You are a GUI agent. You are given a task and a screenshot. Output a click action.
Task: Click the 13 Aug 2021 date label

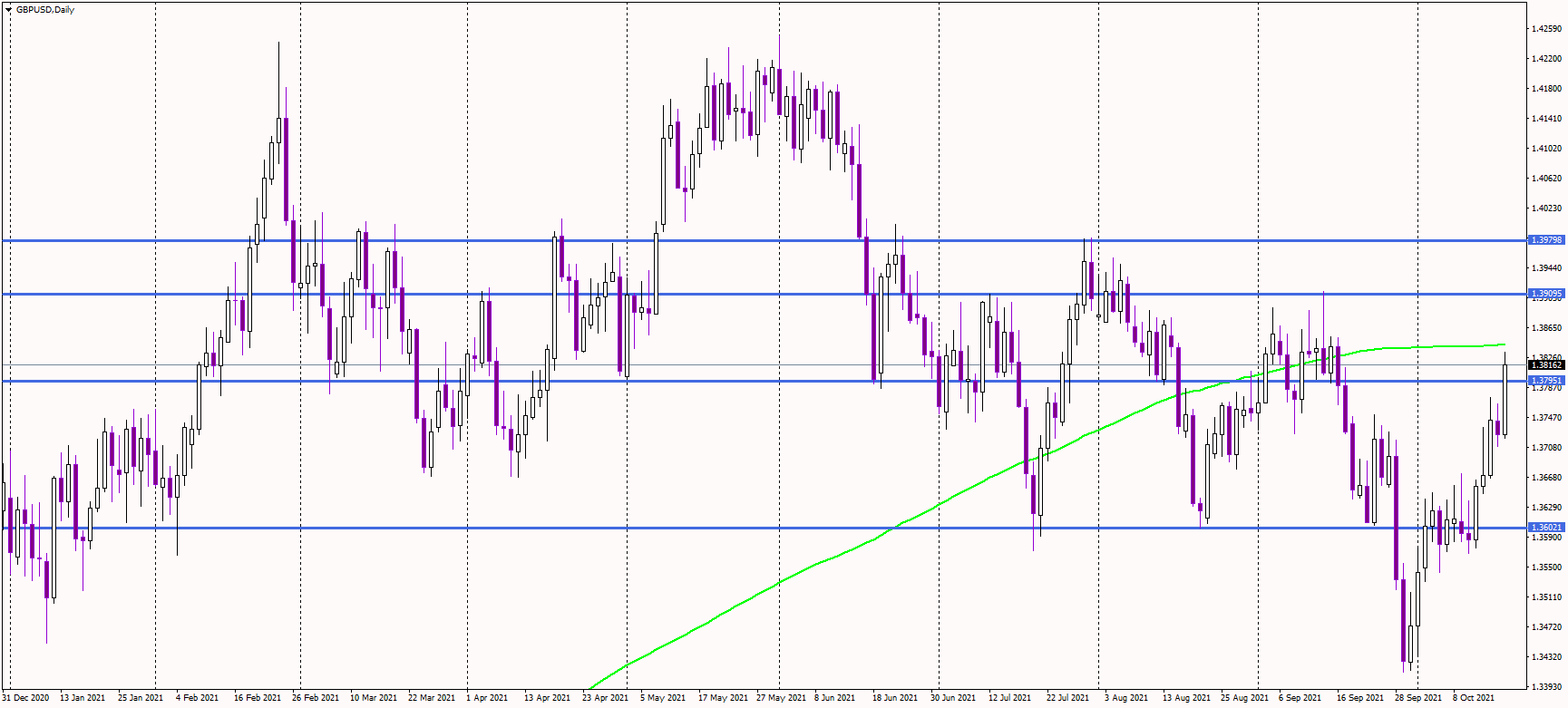coord(1186,698)
